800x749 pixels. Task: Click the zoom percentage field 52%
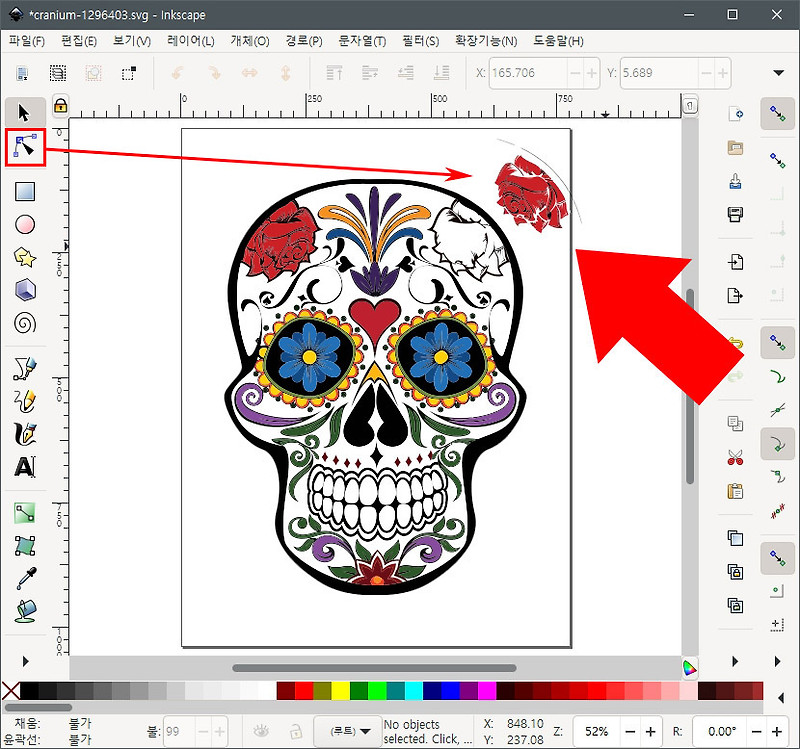(x=596, y=732)
